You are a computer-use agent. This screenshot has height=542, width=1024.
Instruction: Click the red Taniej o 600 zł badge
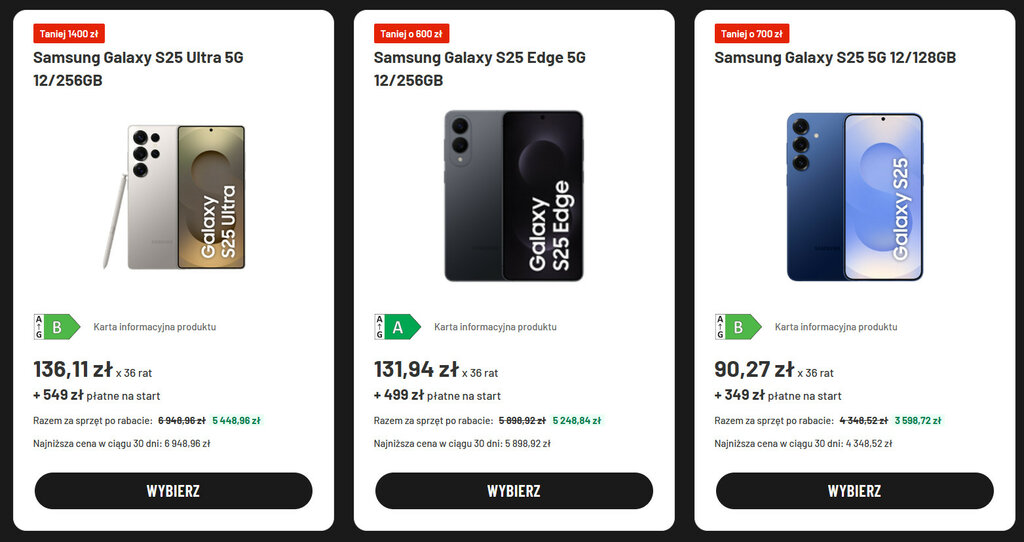pos(412,34)
